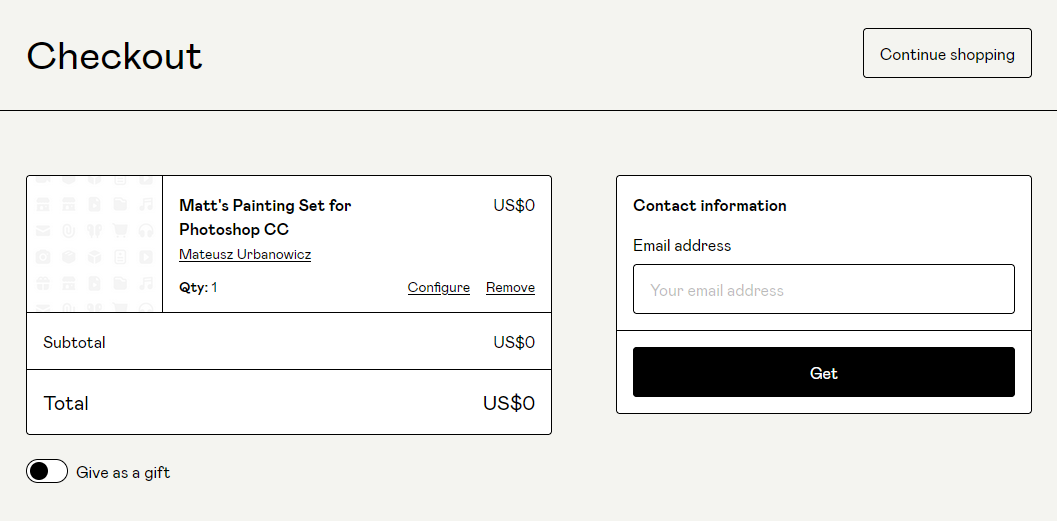The width and height of the screenshot is (1057, 521).
Task: Click the fully visible shopping cart thumbnail icon
Action: [120, 230]
